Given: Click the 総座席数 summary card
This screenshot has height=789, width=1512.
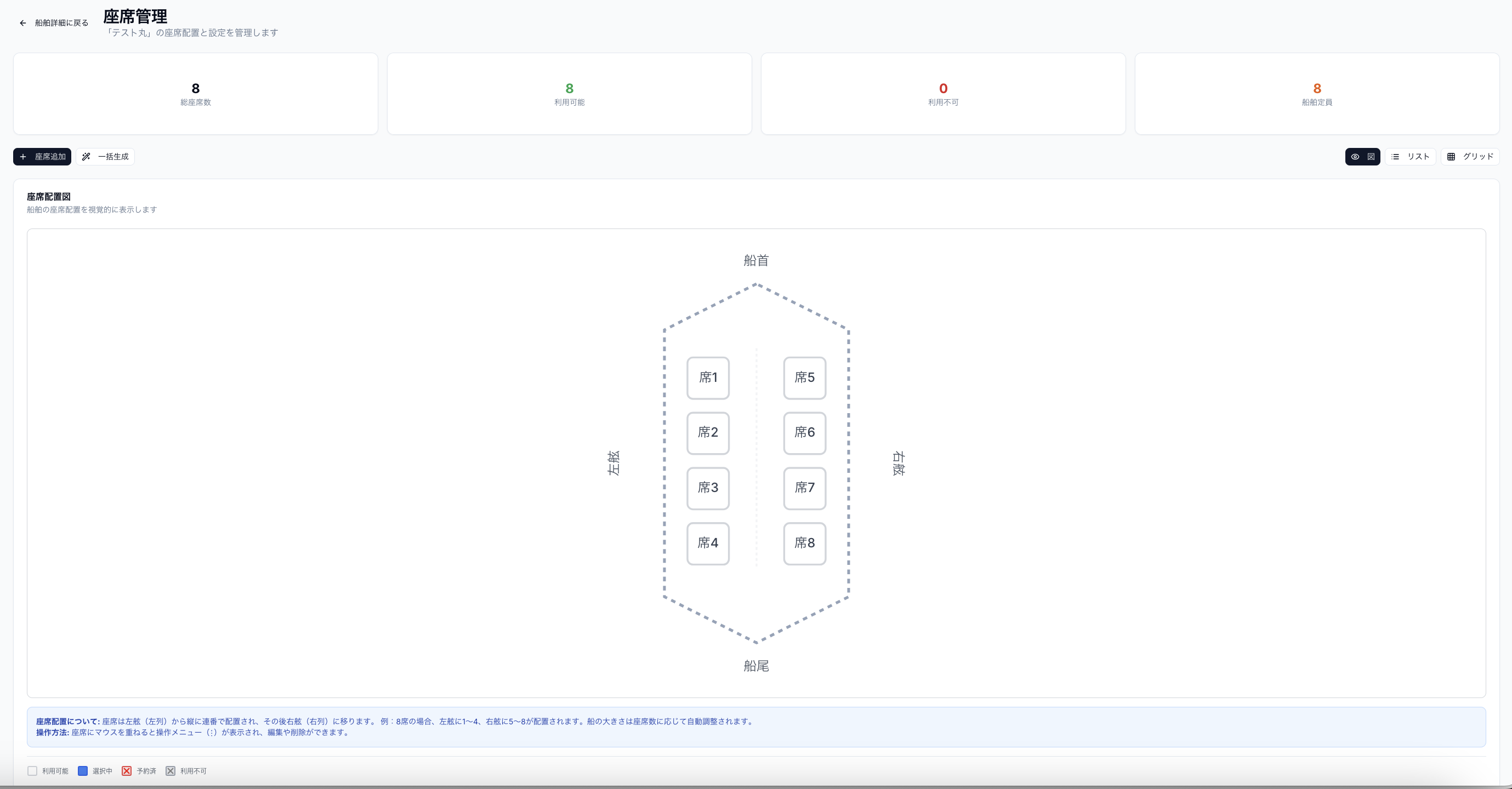Looking at the screenshot, I should (196, 94).
